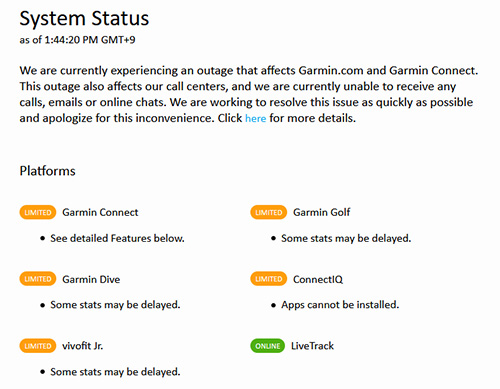The height and width of the screenshot is (389, 500).
Task: Click the 'here' link for more details
Action: click(255, 118)
